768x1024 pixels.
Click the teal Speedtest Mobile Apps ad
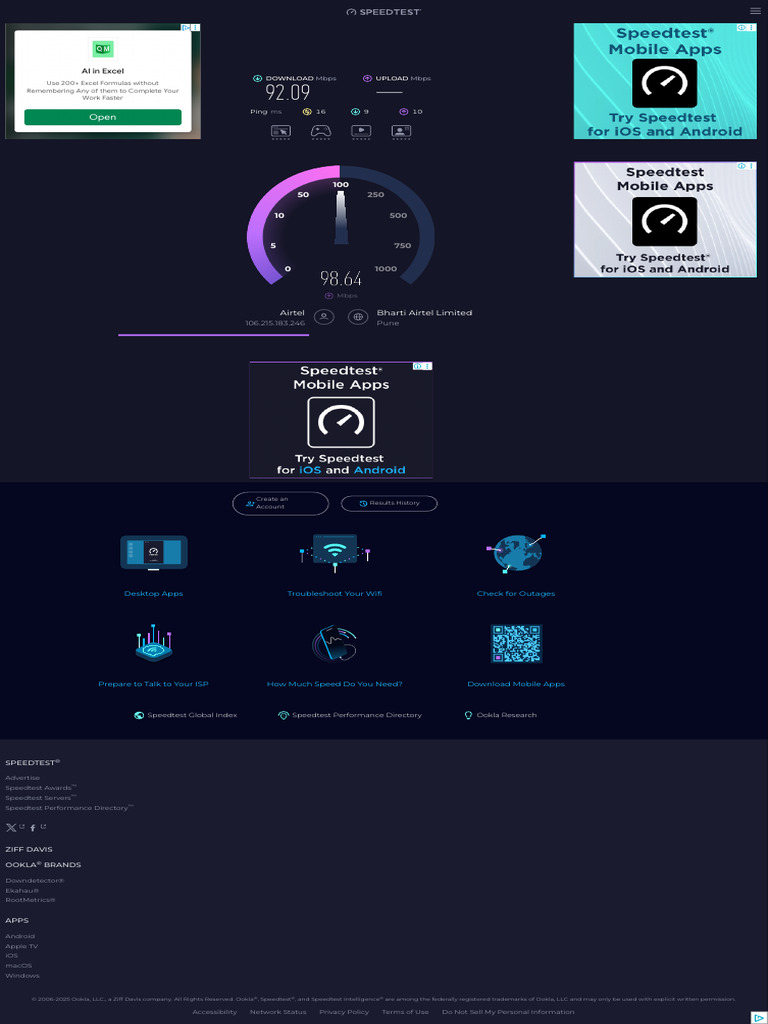pos(665,81)
